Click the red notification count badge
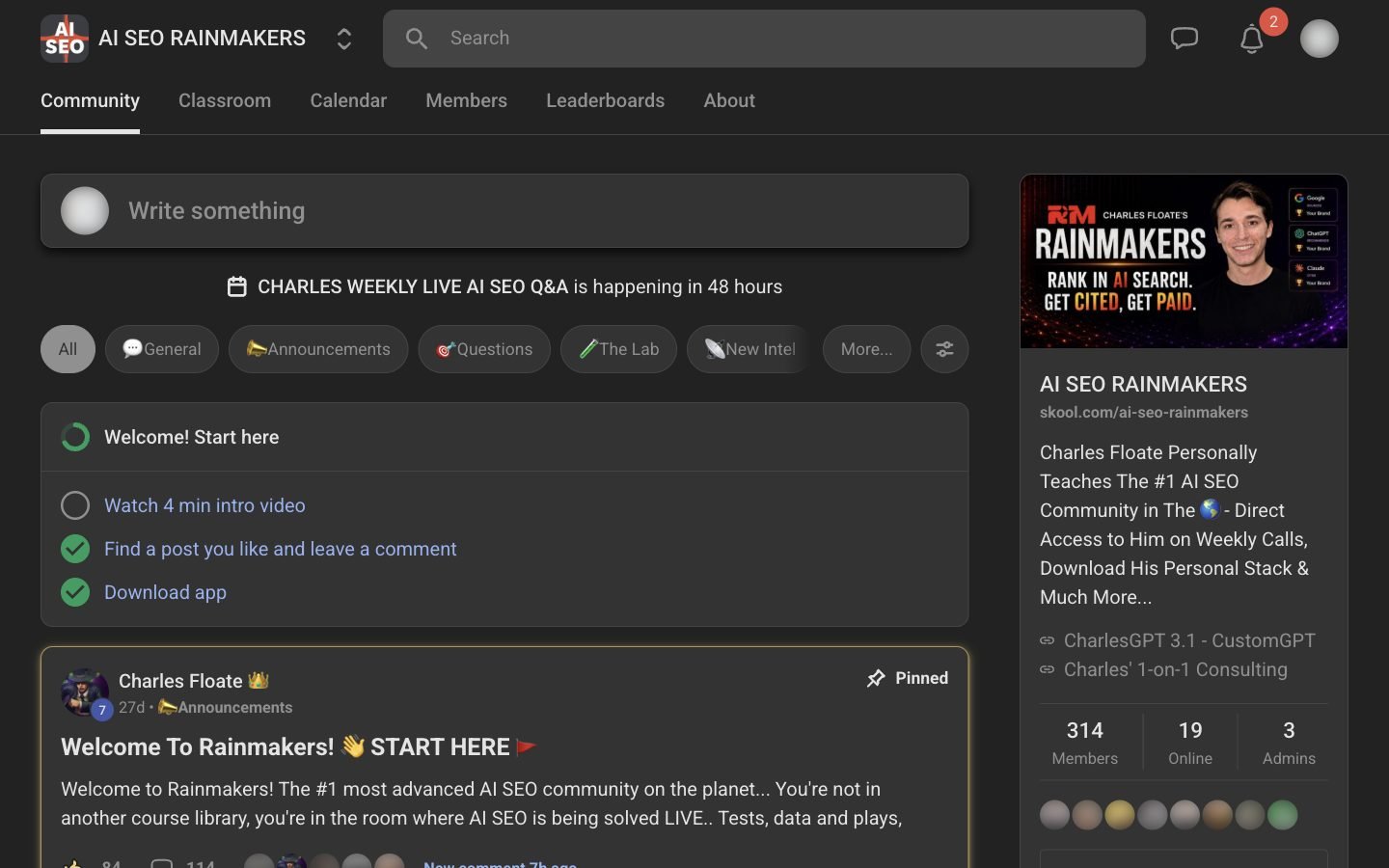Screen dimensions: 1389x868 (1273, 21)
